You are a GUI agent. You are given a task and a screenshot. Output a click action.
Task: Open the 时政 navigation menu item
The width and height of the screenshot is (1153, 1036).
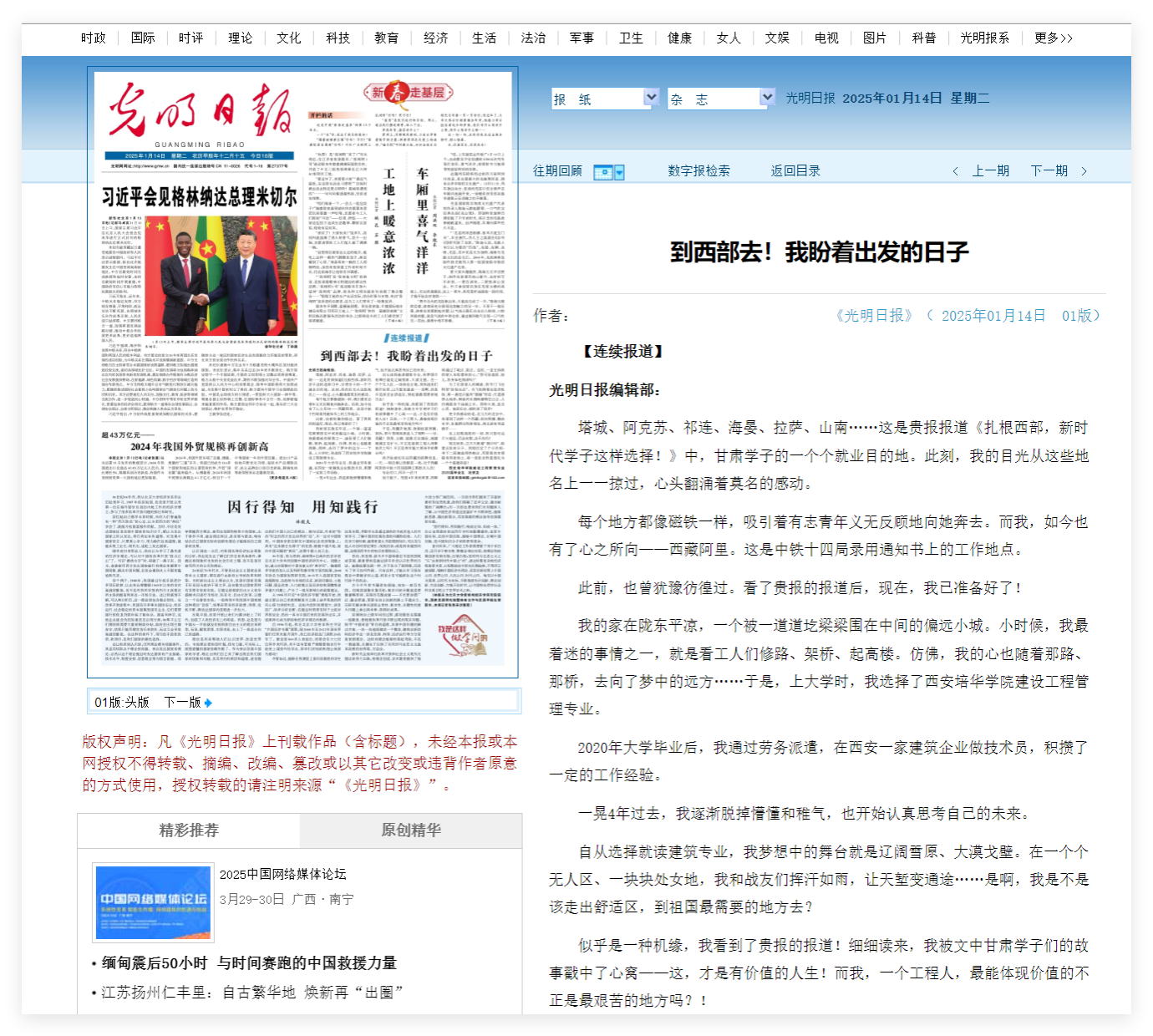pyautogui.click(x=94, y=38)
